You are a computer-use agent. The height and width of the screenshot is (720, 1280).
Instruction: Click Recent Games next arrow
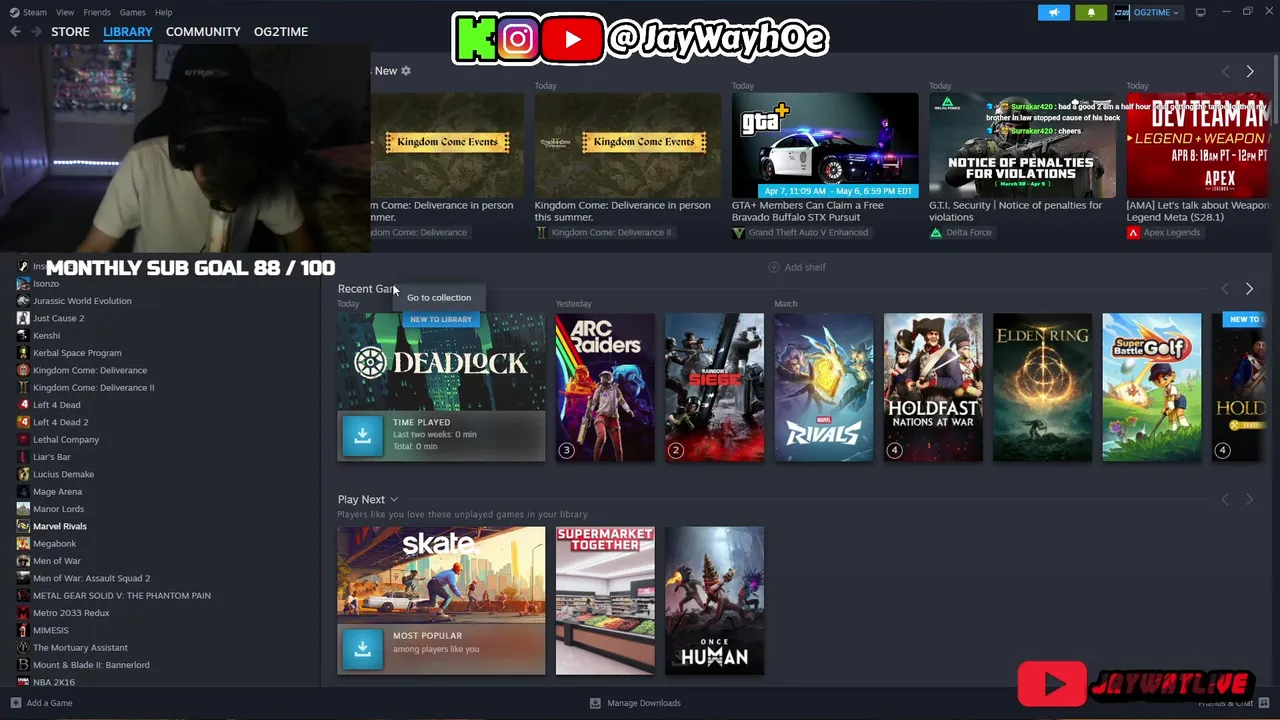(1249, 289)
